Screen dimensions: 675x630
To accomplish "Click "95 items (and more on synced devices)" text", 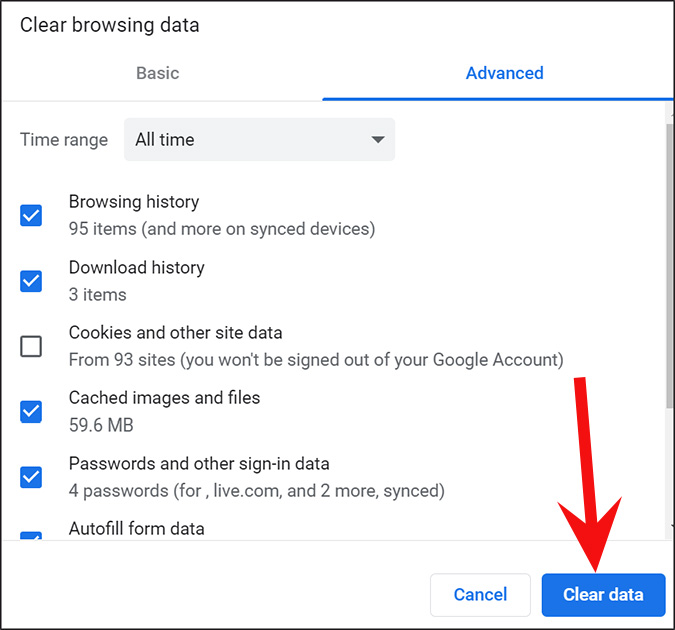I will point(222,229).
